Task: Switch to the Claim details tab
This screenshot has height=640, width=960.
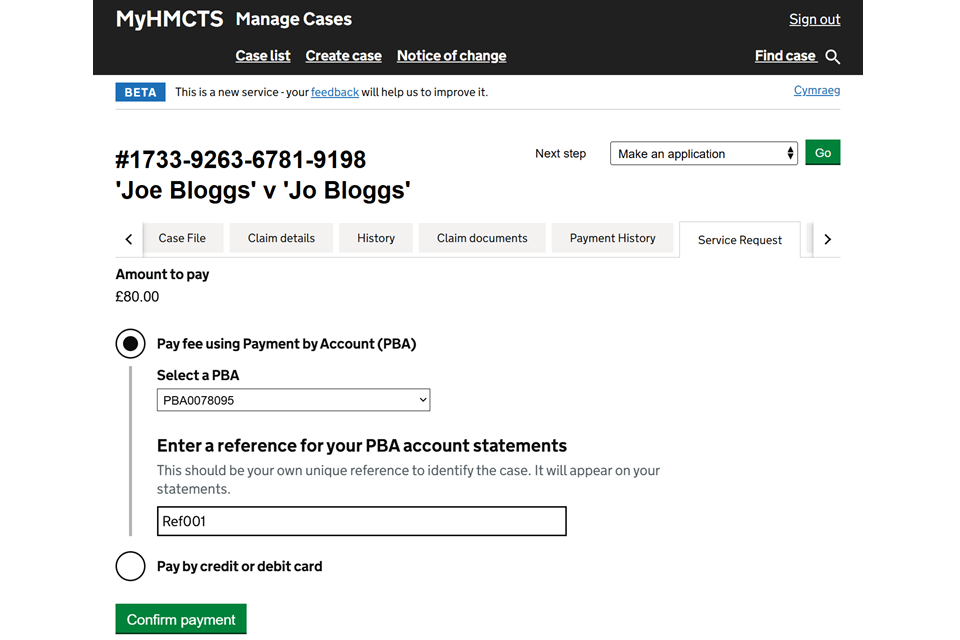Action: 281,238
